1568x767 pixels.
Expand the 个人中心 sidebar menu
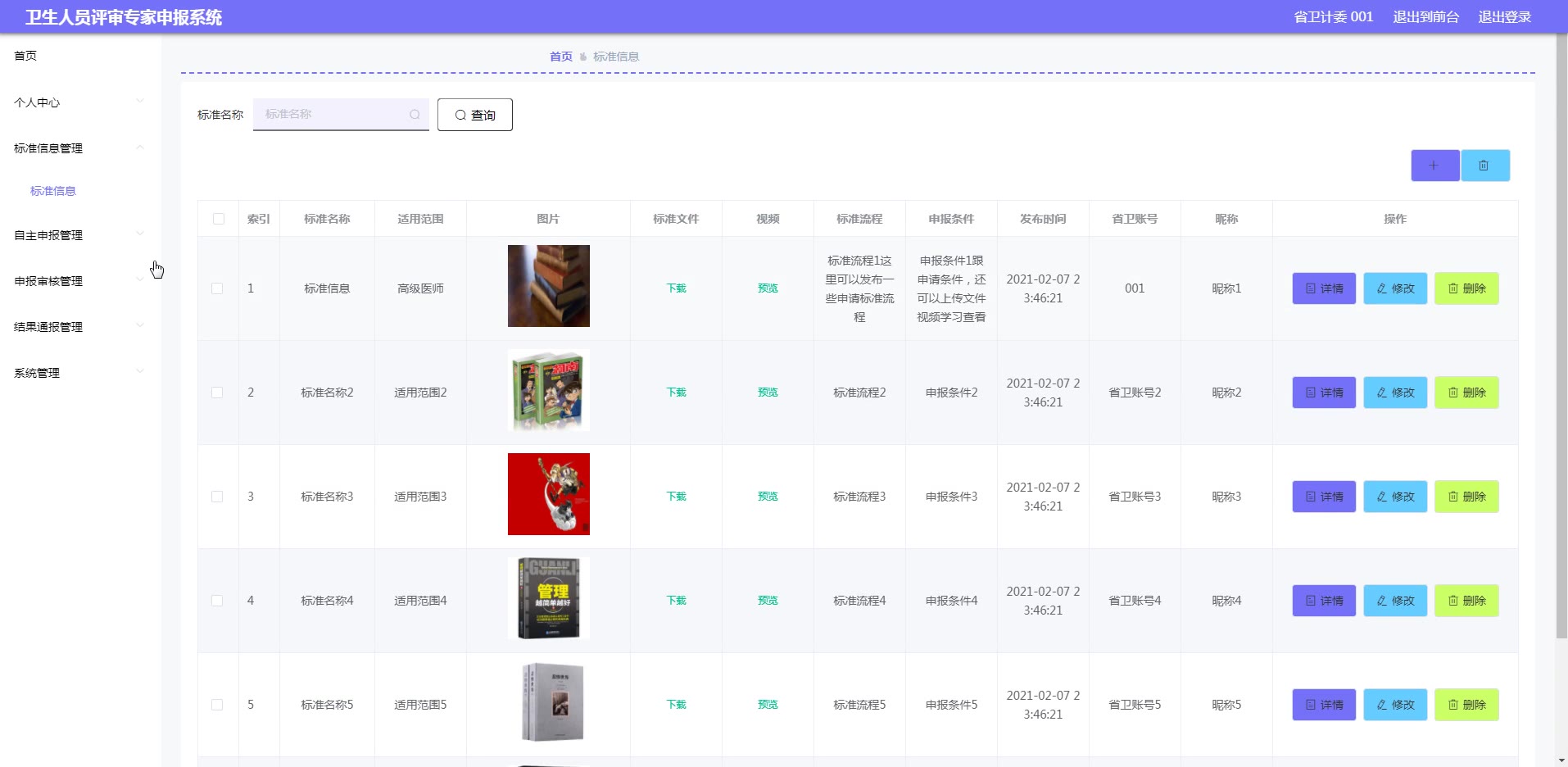point(78,102)
